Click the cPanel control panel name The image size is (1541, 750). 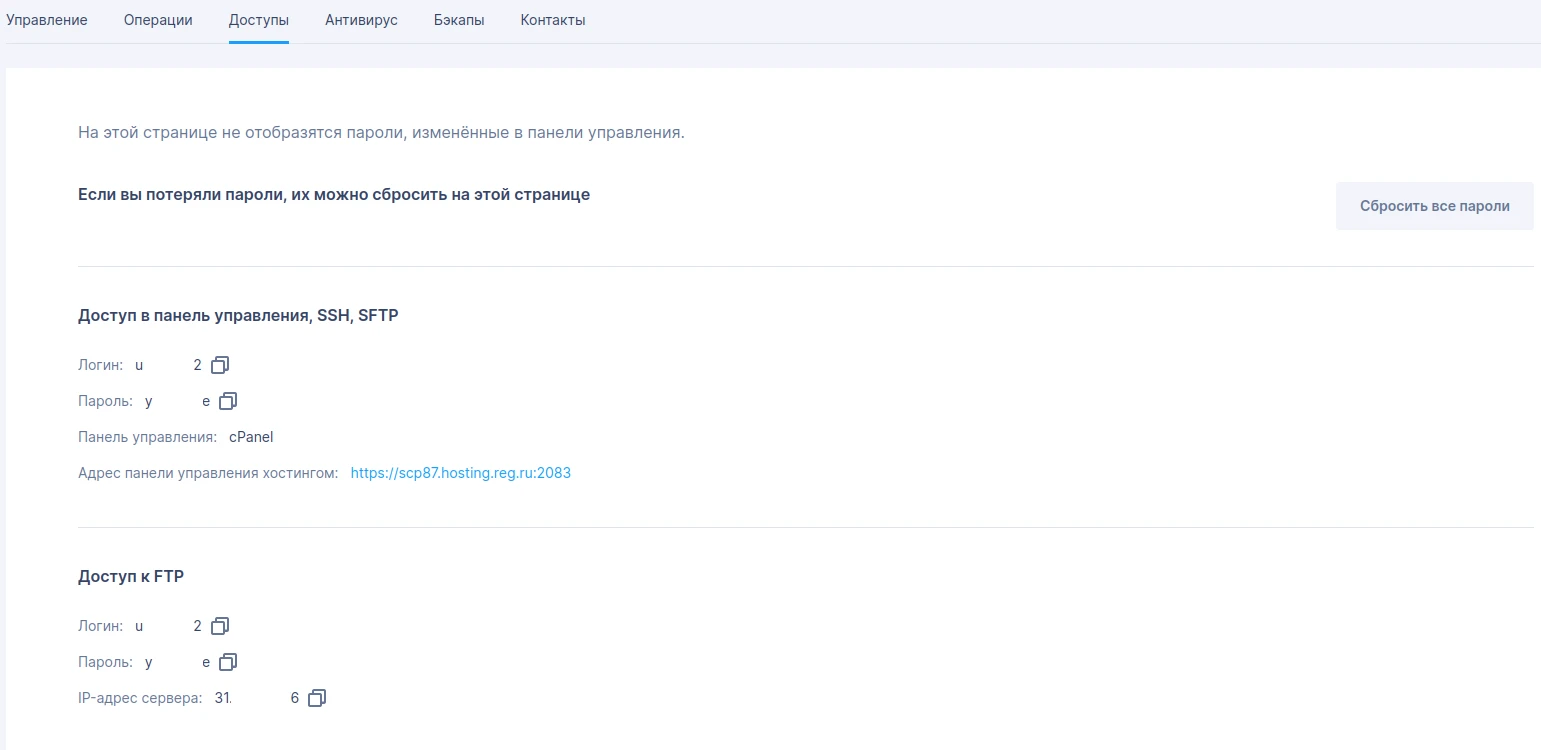tap(251, 437)
